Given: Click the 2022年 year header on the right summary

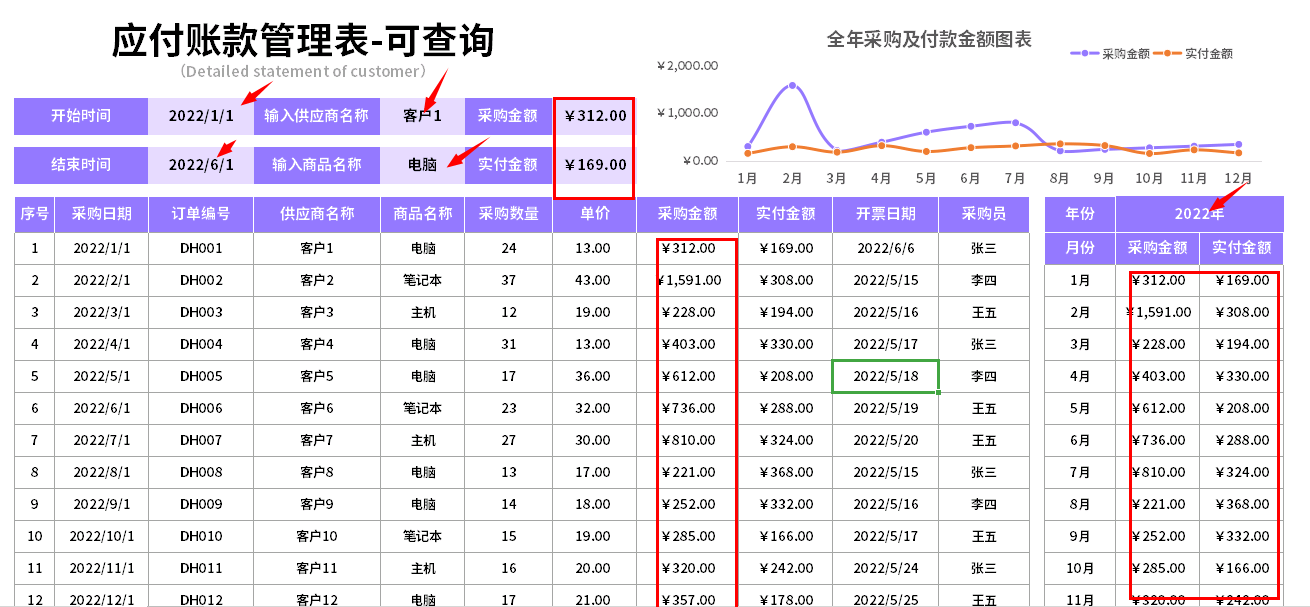Looking at the screenshot, I should 1200,214.
